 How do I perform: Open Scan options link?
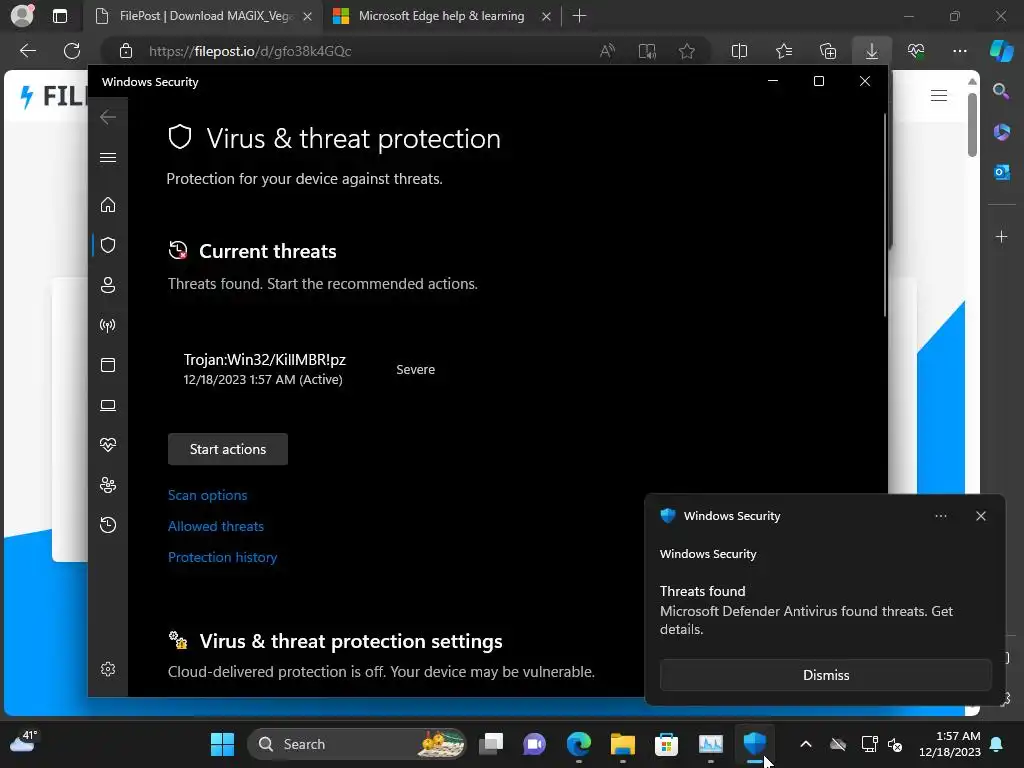point(208,495)
